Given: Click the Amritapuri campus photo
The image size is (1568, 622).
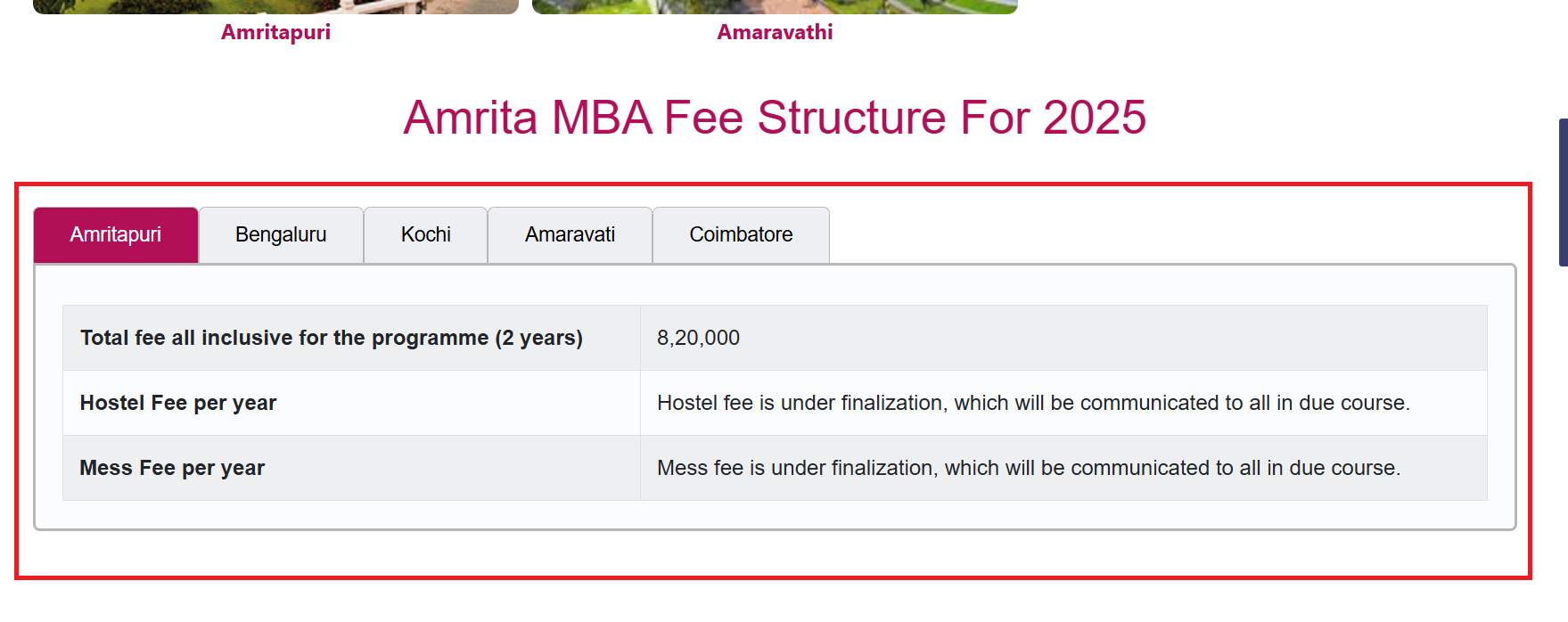Looking at the screenshot, I should [x=276, y=4].
